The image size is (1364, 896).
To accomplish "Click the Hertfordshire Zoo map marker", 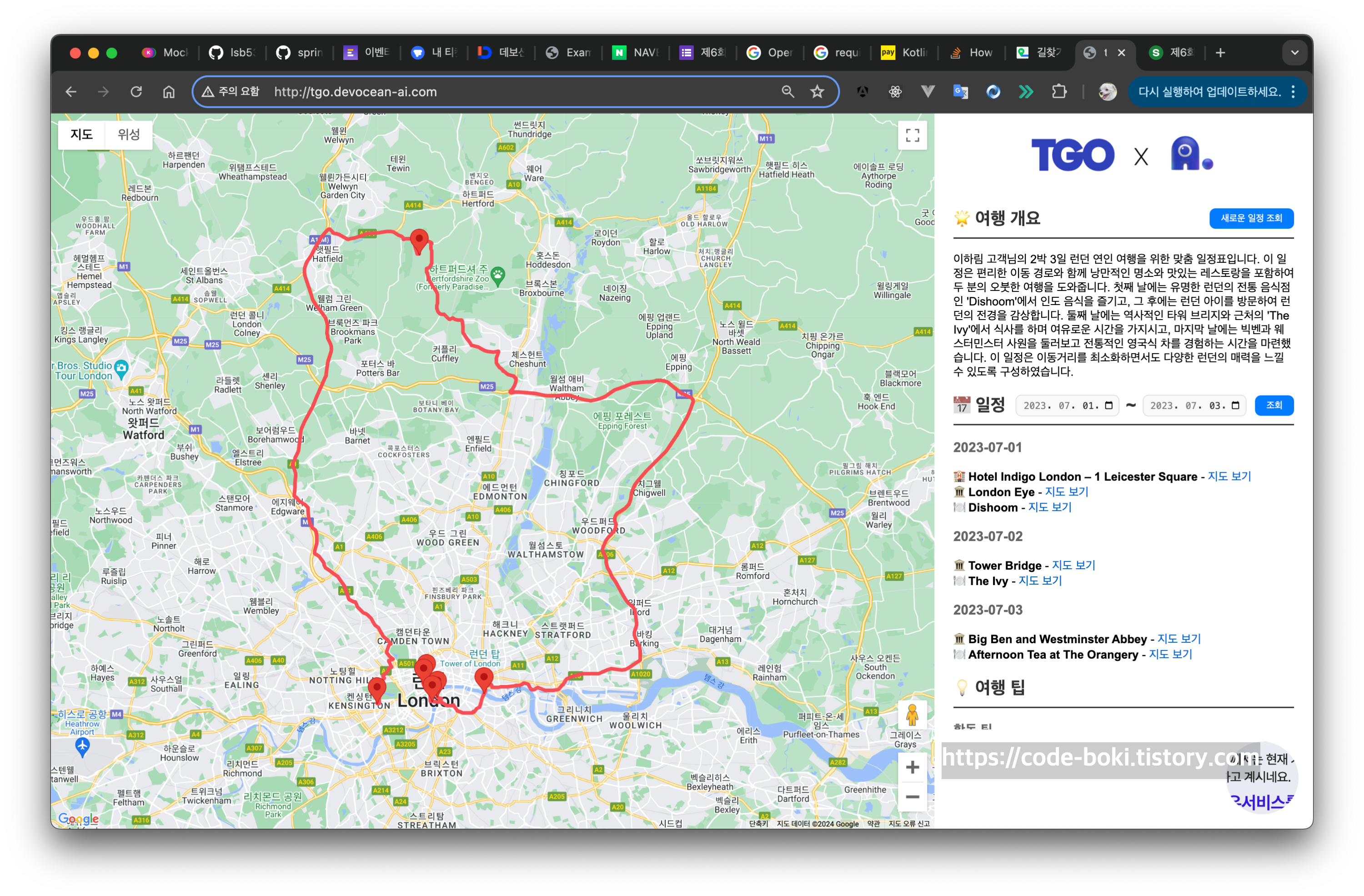I will (497, 275).
